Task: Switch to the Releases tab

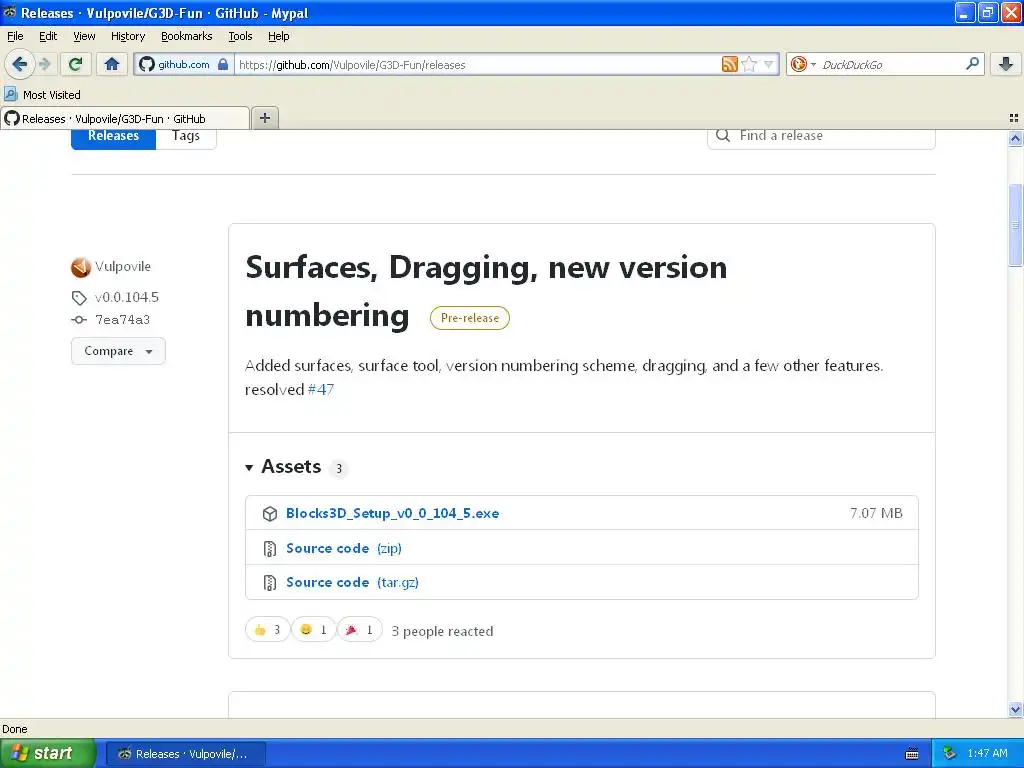Action: pyautogui.click(x=114, y=136)
